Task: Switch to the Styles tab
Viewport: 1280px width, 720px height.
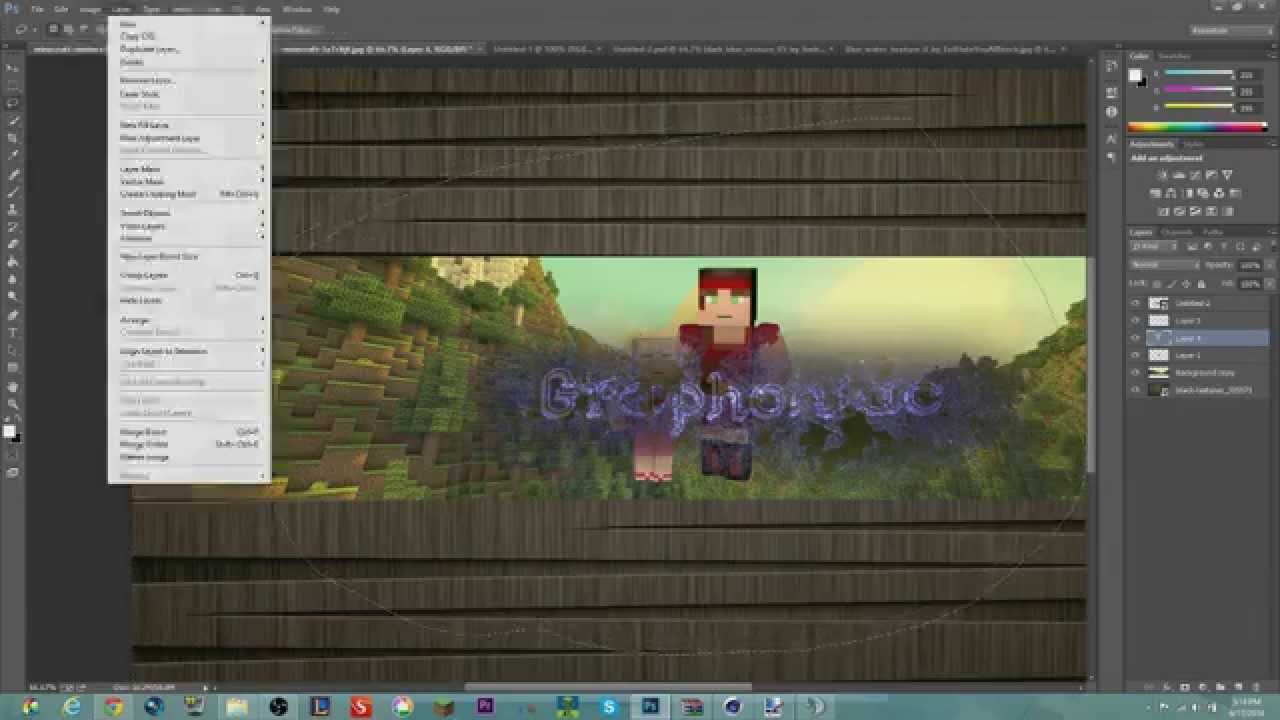Action: tap(1194, 144)
